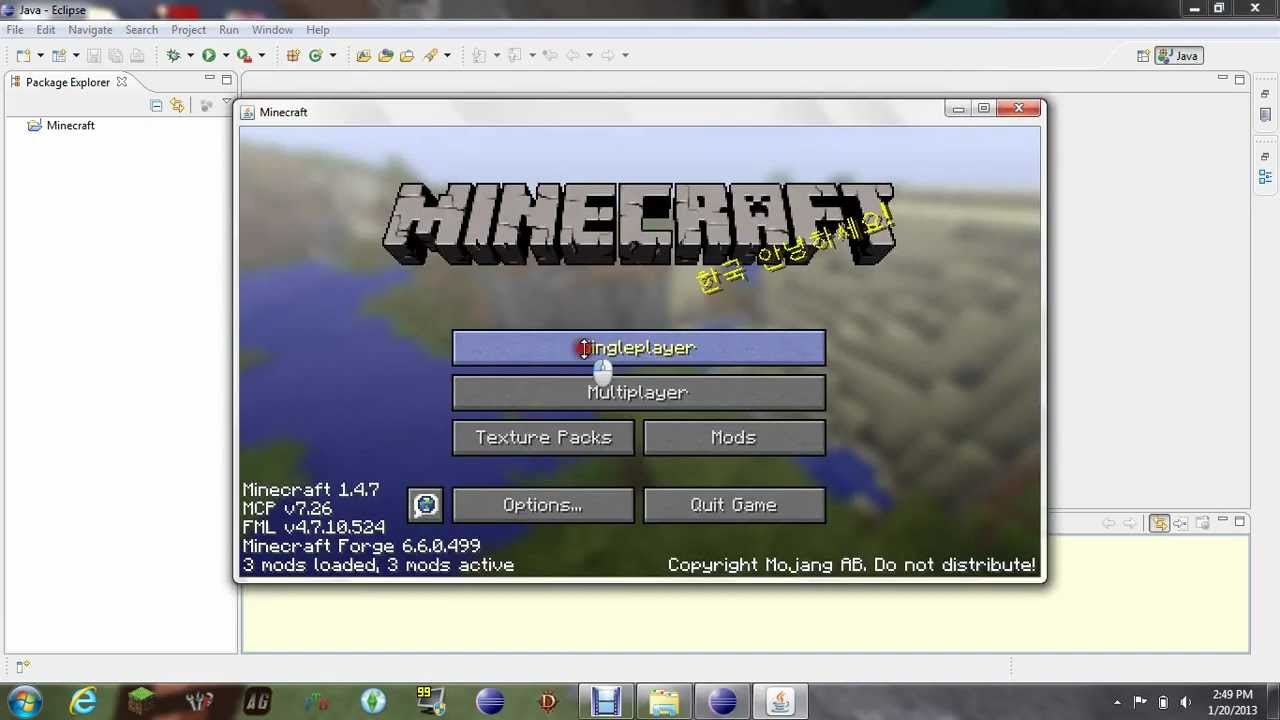This screenshot has height=720, width=1280.
Task: Click the New wizard icon in Eclipse toolbar
Action: 23,56
